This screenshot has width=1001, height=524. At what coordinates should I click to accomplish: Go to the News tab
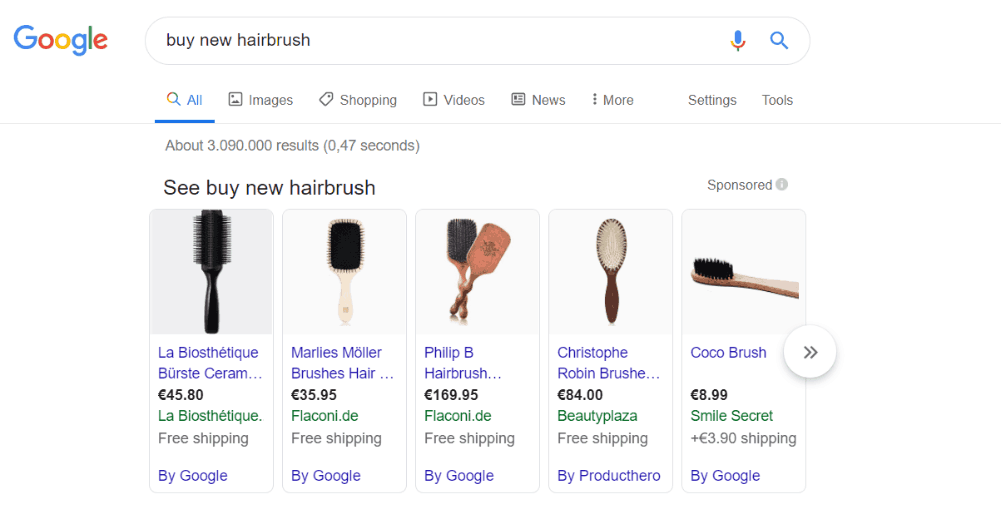[x=538, y=100]
